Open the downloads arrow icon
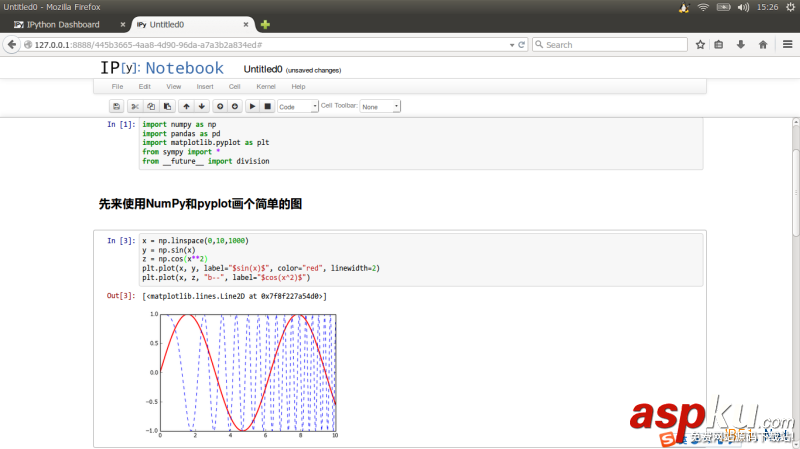This screenshot has width=800, height=449. point(741,45)
